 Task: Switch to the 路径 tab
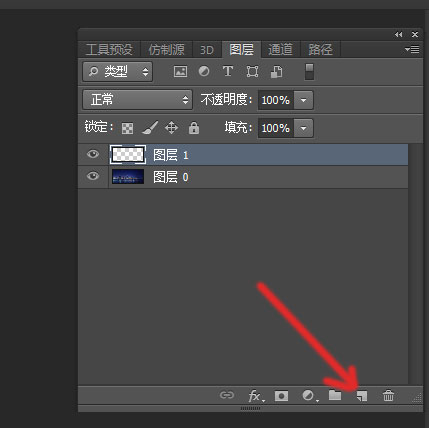(320, 50)
